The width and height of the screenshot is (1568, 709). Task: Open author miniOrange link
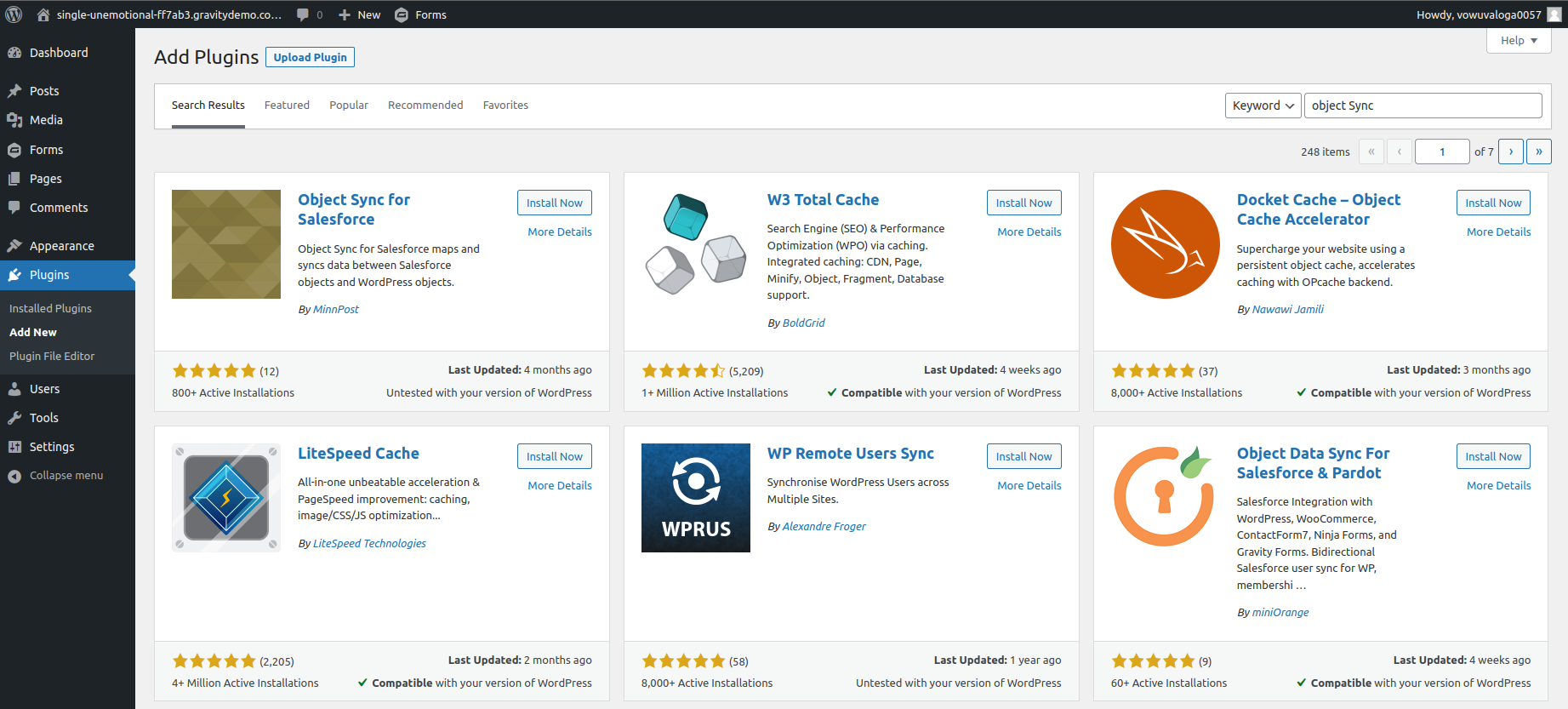pyautogui.click(x=1280, y=612)
